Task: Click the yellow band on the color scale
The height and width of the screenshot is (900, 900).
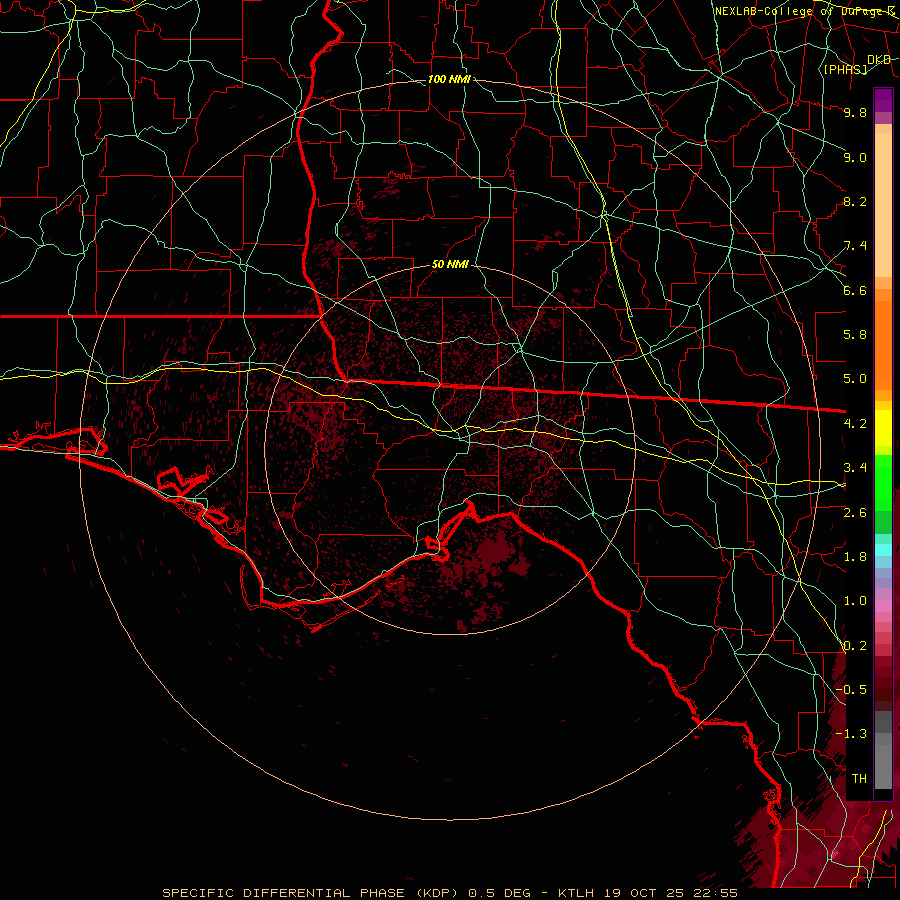Action: [883, 428]
